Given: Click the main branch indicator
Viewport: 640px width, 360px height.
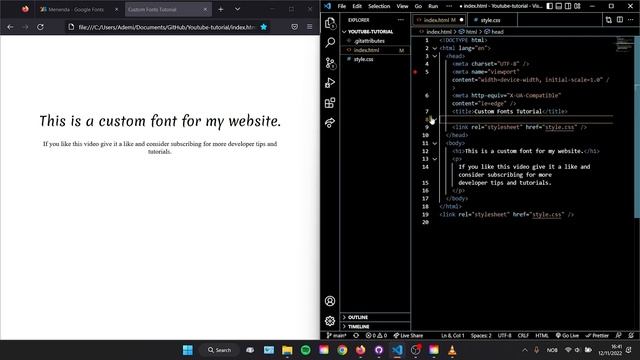Looking at the screenshot, I should click(336, 336).
